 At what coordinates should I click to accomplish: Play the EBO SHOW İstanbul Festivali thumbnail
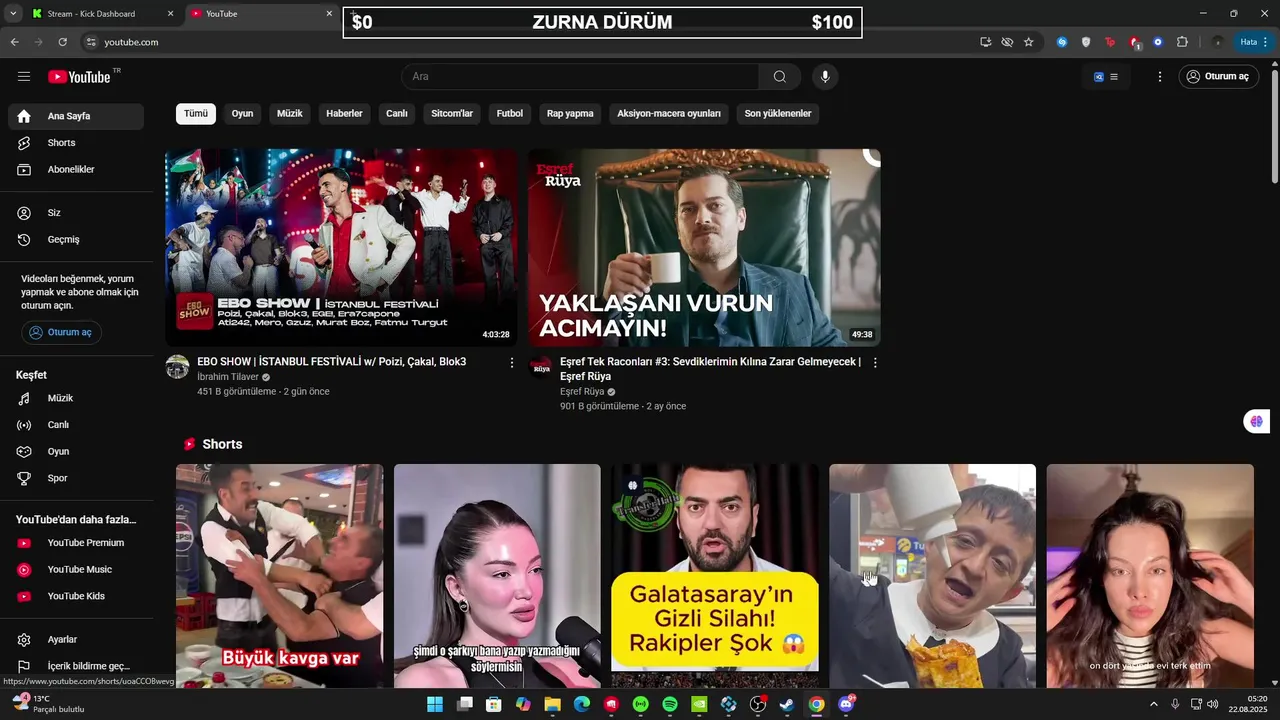coord(341,248)
